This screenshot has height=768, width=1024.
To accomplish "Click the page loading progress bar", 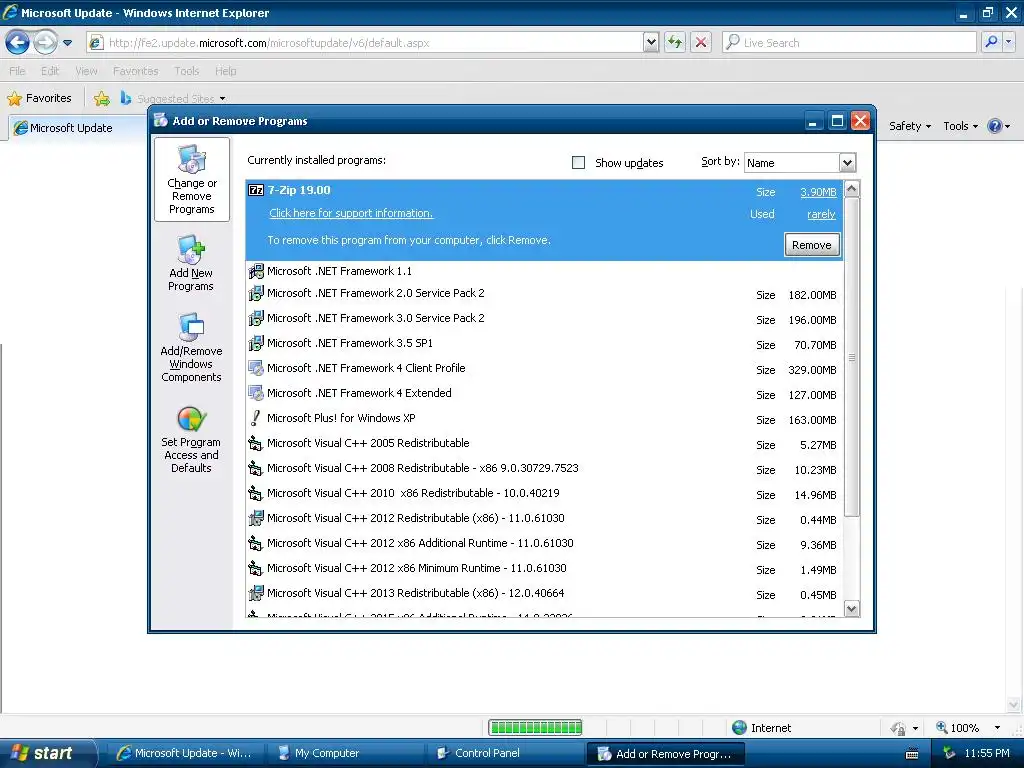I will pyautogui.click(x=536, y=728).
